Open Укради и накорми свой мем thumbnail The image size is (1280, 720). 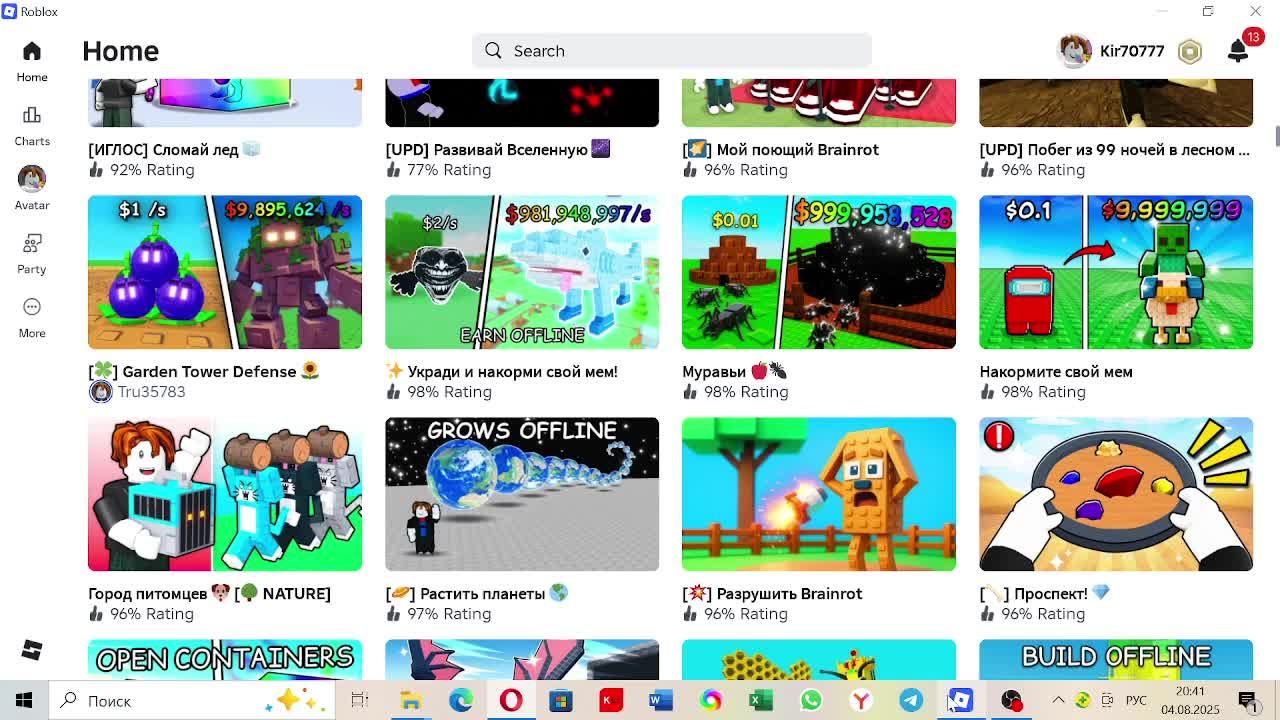click(522, 272)
